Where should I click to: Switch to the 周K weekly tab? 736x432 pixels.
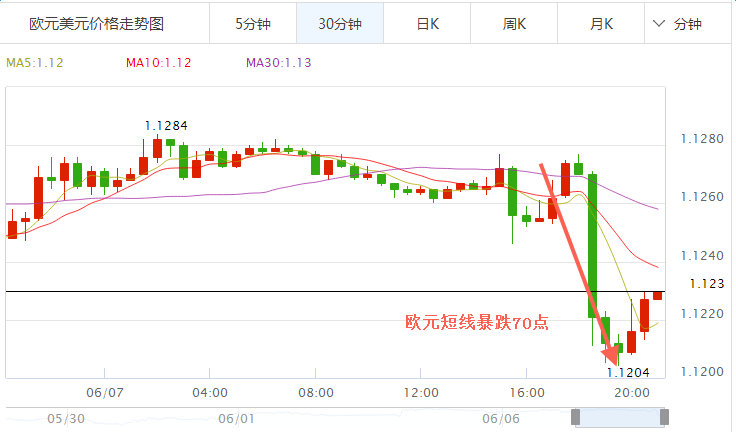tap(515, 23)
